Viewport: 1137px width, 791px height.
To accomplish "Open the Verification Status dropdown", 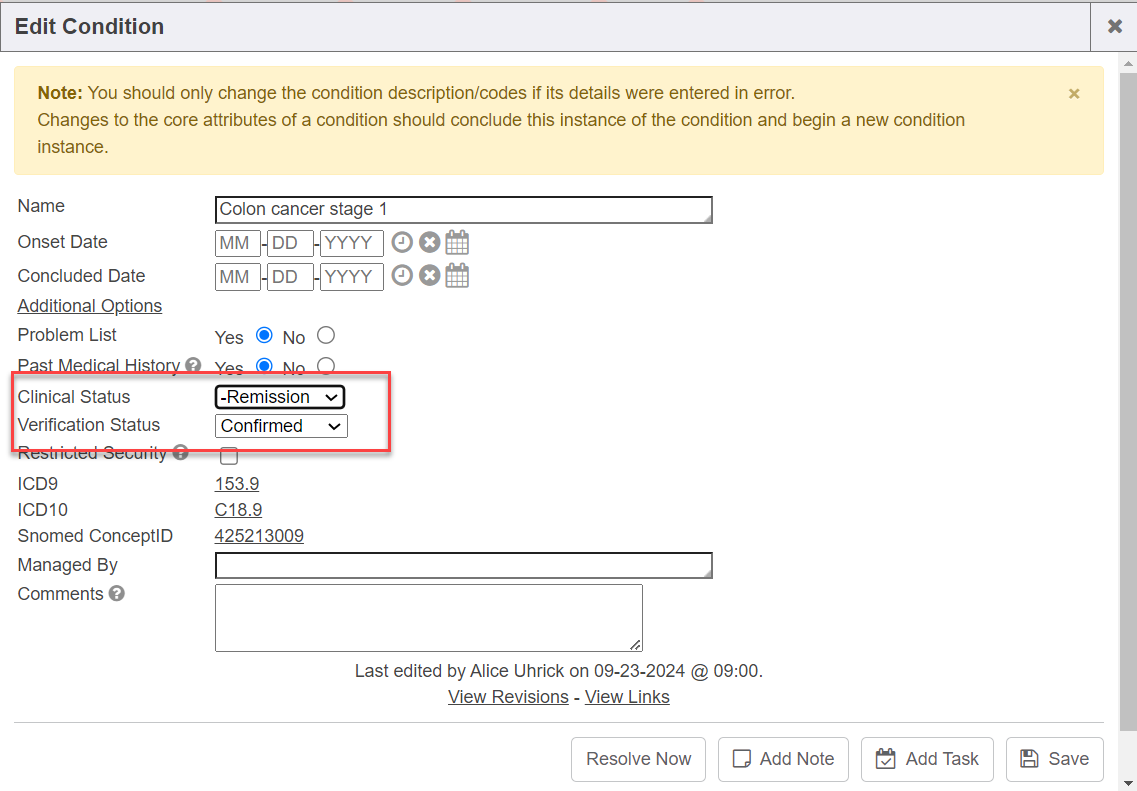I will coord(281,426).
